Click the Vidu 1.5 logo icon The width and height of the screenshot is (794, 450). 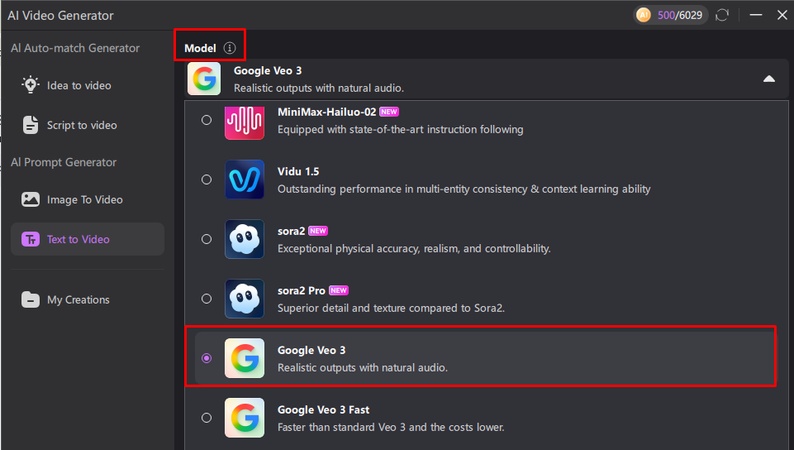(x=244, y=180)
